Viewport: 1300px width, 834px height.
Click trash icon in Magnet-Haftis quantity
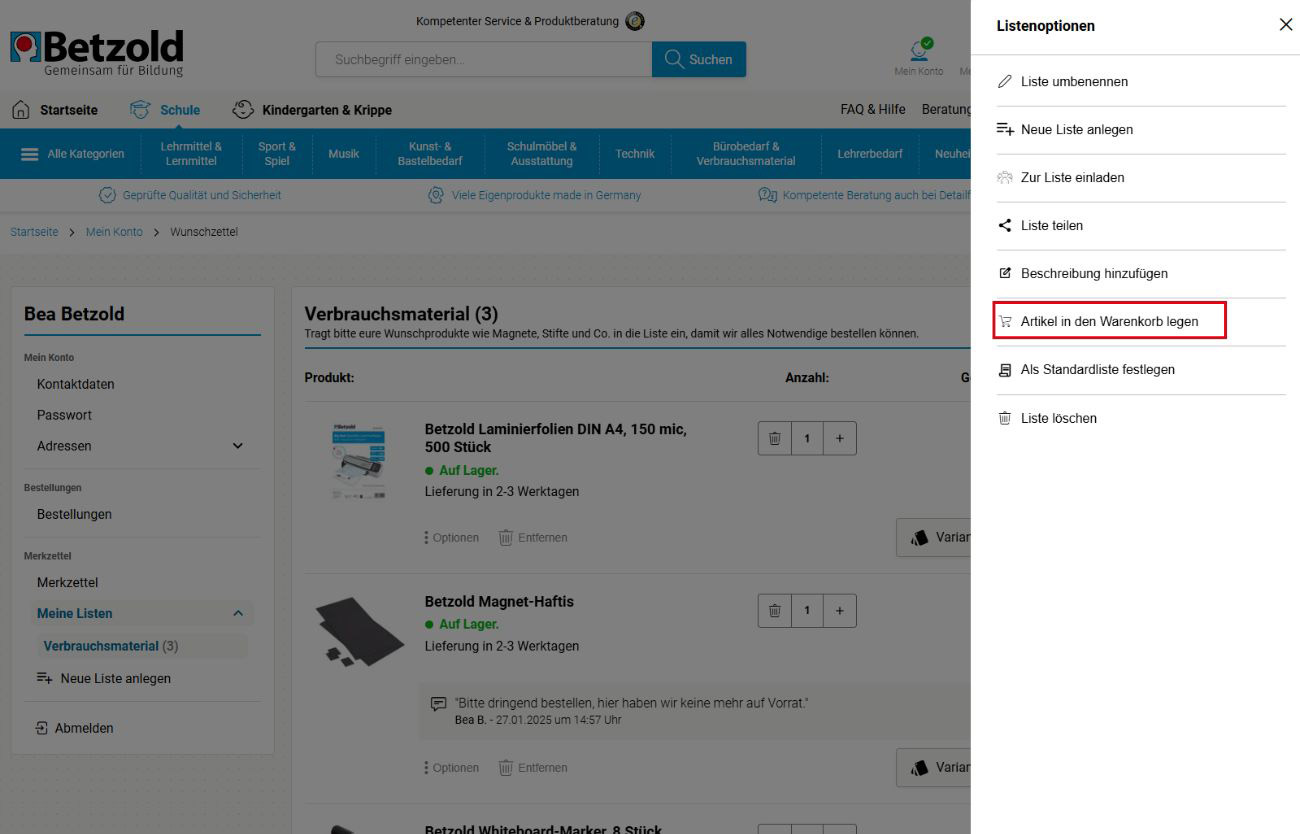pos(775,610)
